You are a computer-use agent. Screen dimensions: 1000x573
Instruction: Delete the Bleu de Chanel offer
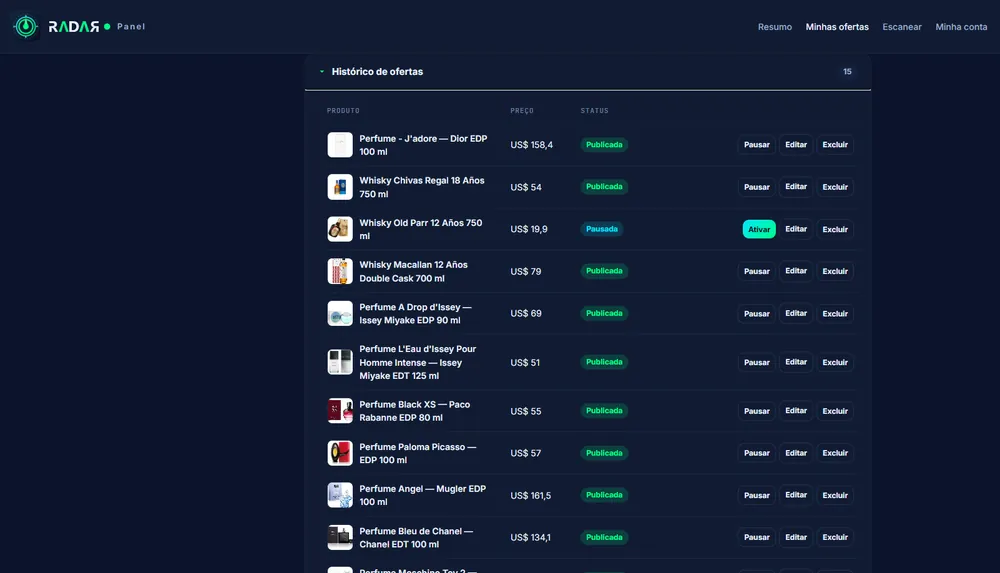point(835,537)
